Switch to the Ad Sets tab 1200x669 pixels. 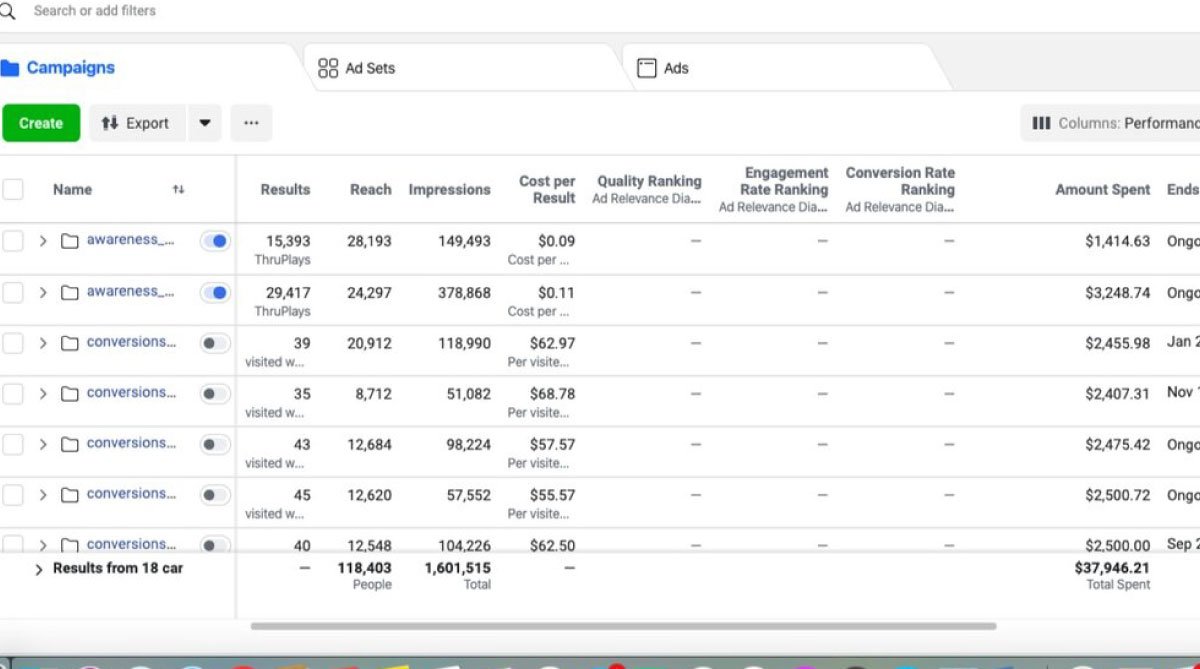coord(370,68)
